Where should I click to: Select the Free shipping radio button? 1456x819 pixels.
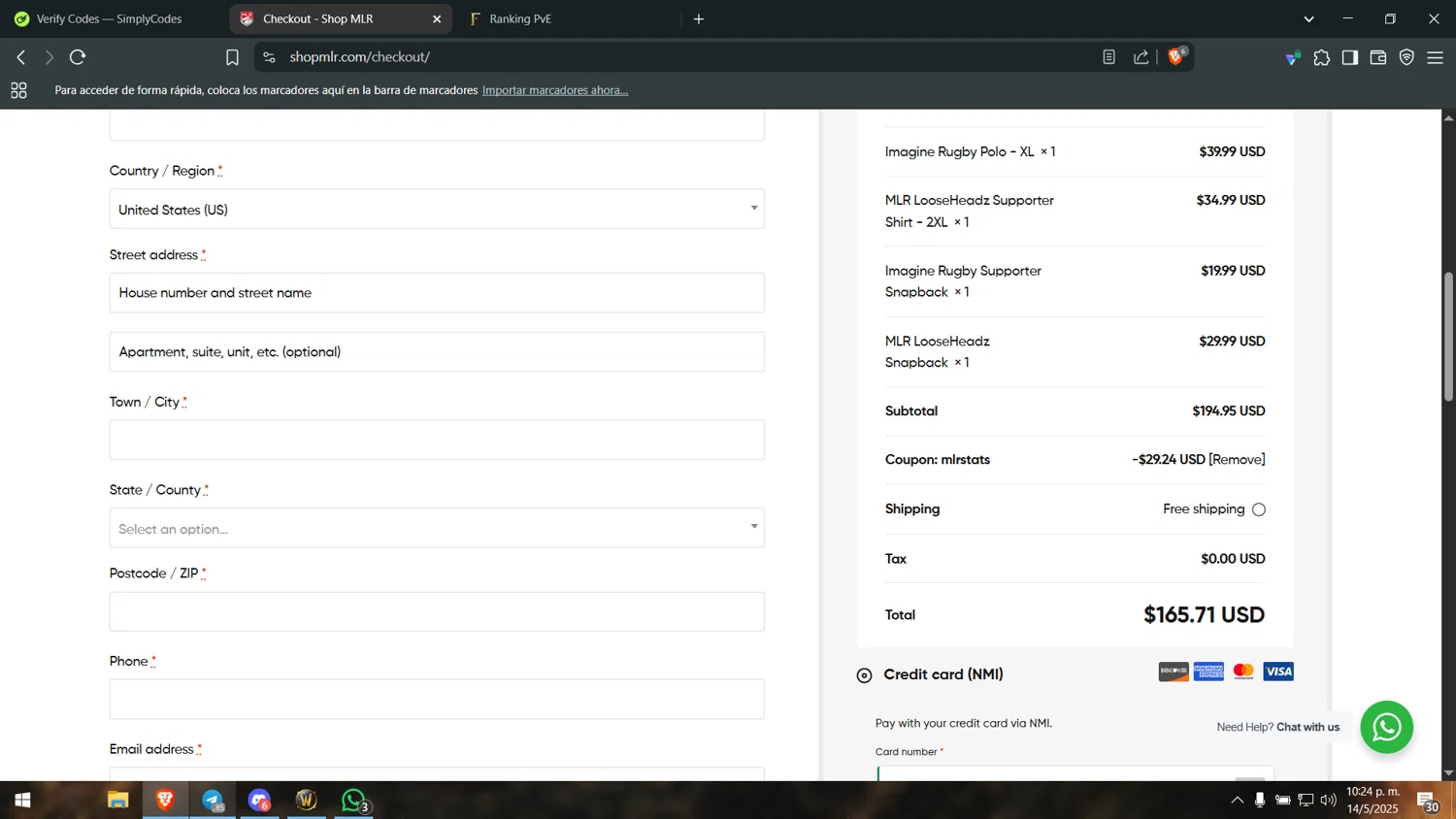(1259, 509)
